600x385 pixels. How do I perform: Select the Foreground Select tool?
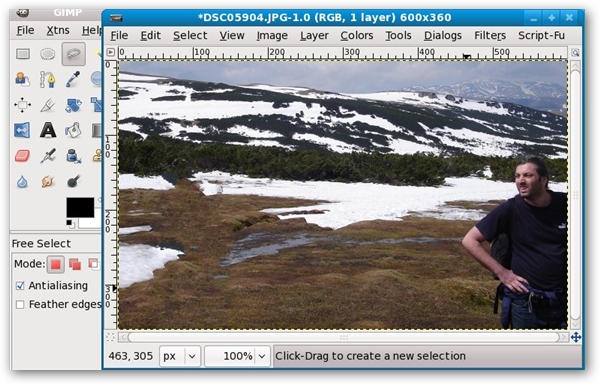(23, 79)
